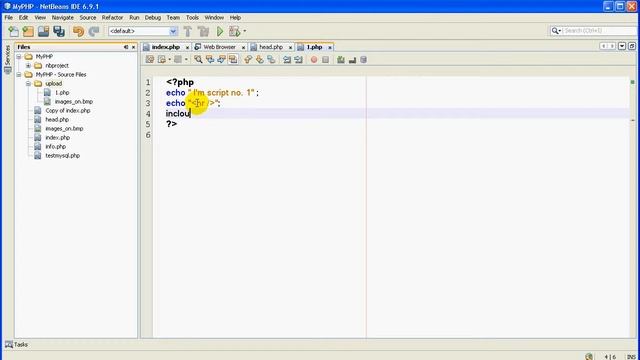Viewport: 640px width, 360px height.
Task: Click the Find Selection magnifier icon
Action: [198, 60]
